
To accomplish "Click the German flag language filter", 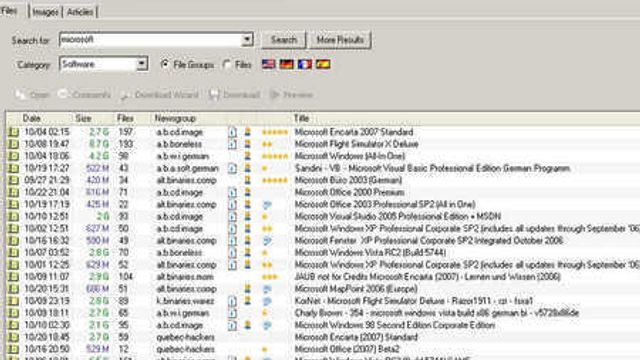I will [x=287, y=64].
